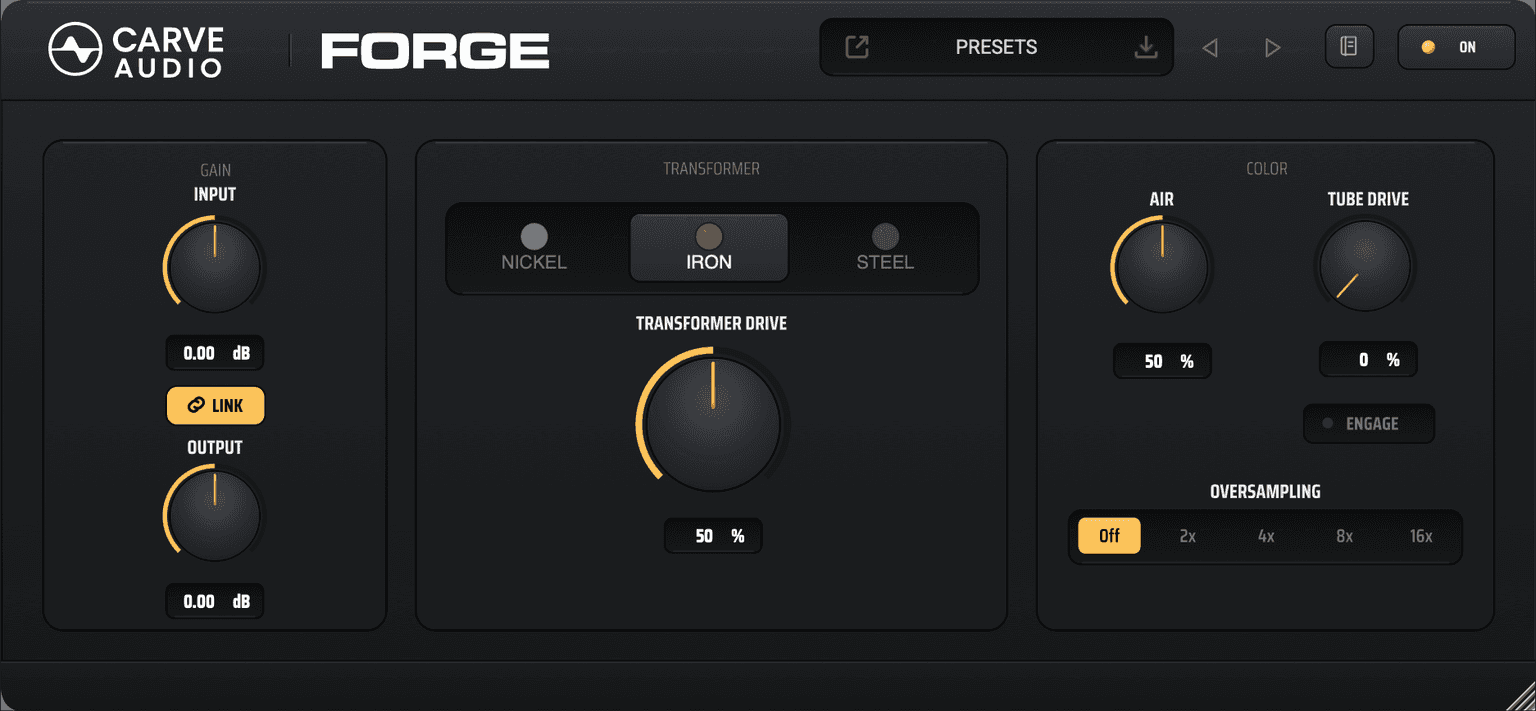The height and width of the screenshot is (711, 1536).
Task: Click the TUBE DRIVE knob
Action: (x=1365, y=267)
